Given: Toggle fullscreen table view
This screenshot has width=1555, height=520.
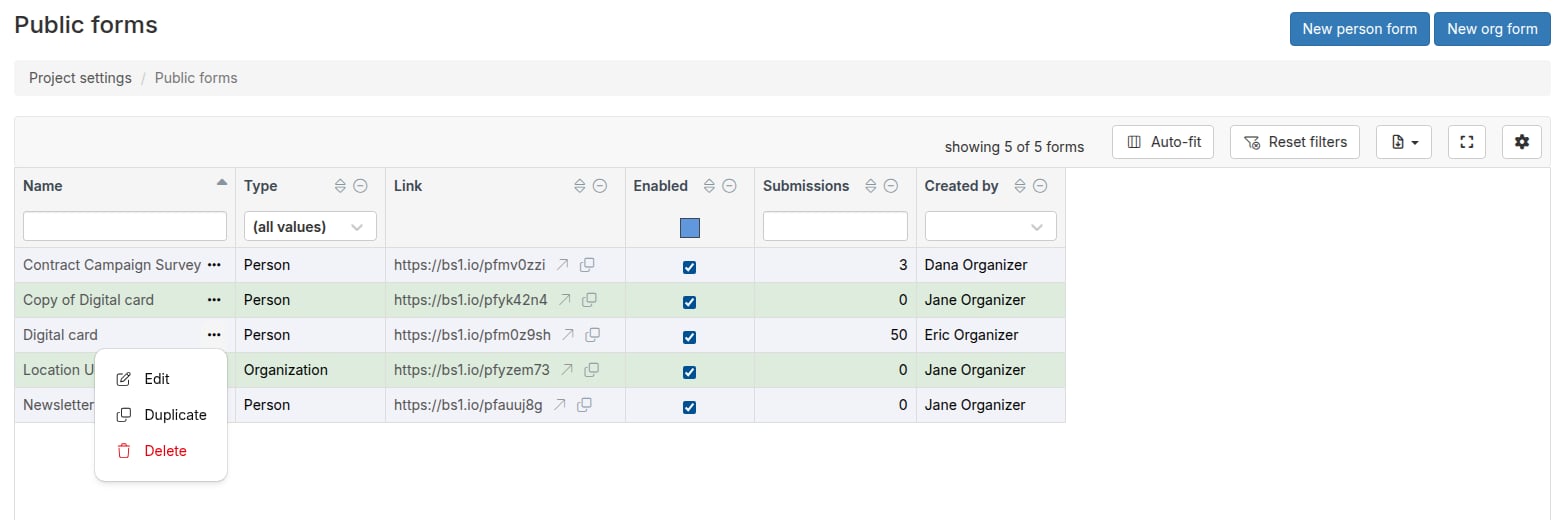Looking at the screenshot, I should point(1467,142).
